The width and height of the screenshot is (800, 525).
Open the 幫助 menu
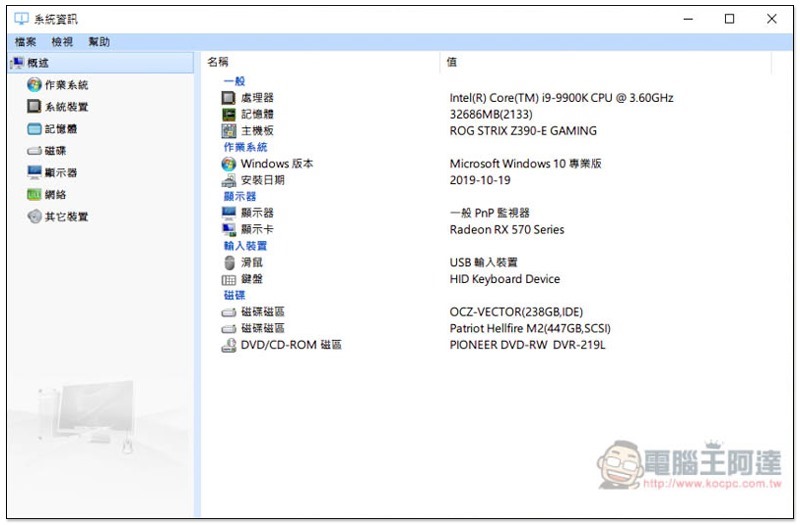tap(98, 42)
